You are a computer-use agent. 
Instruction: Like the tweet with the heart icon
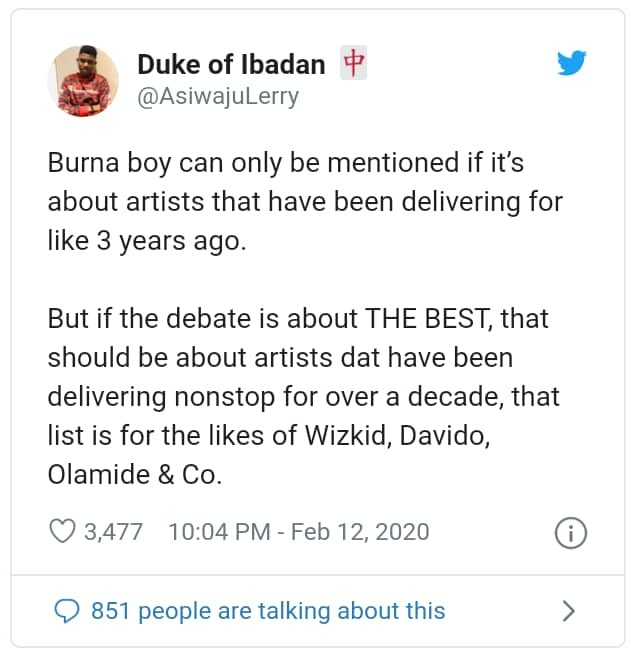pyautogui.click(x=63, y=532)
